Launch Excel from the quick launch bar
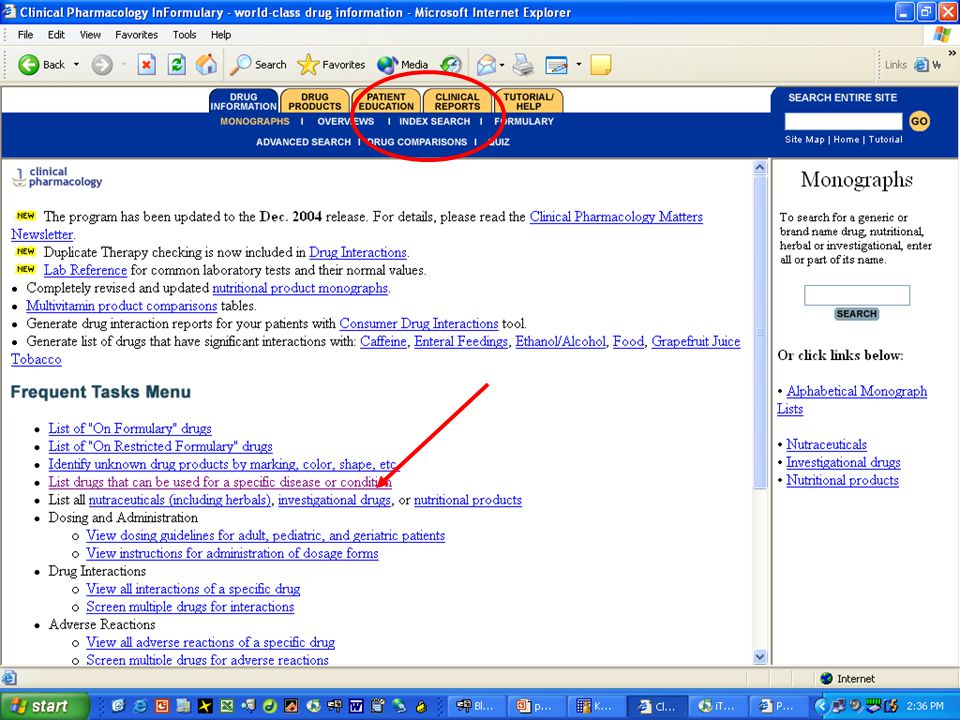The width and height of the screenshot is (960, 720). (x=227, y=706)
